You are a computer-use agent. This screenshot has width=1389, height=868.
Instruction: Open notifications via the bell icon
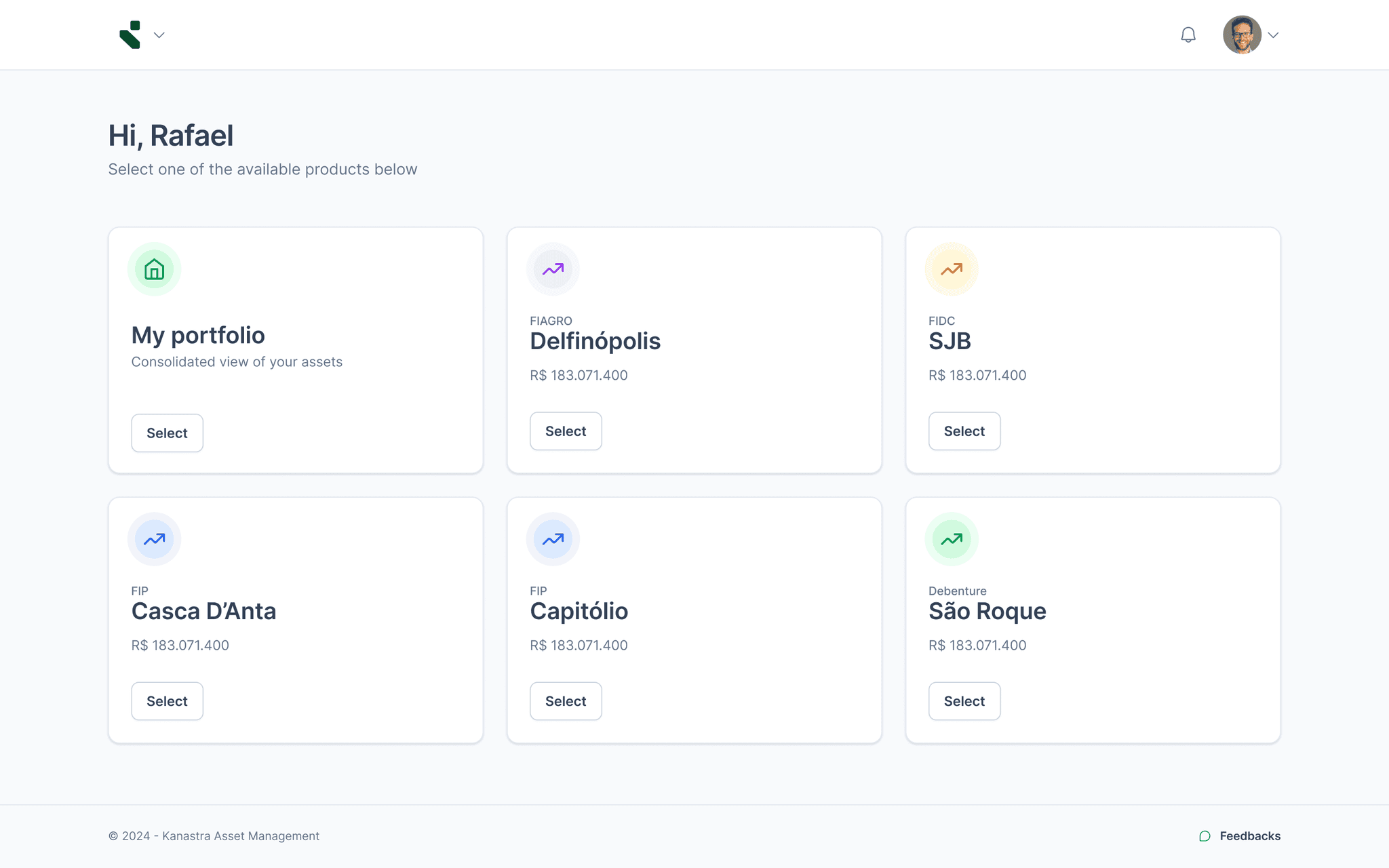click(x=1188, y=35)
